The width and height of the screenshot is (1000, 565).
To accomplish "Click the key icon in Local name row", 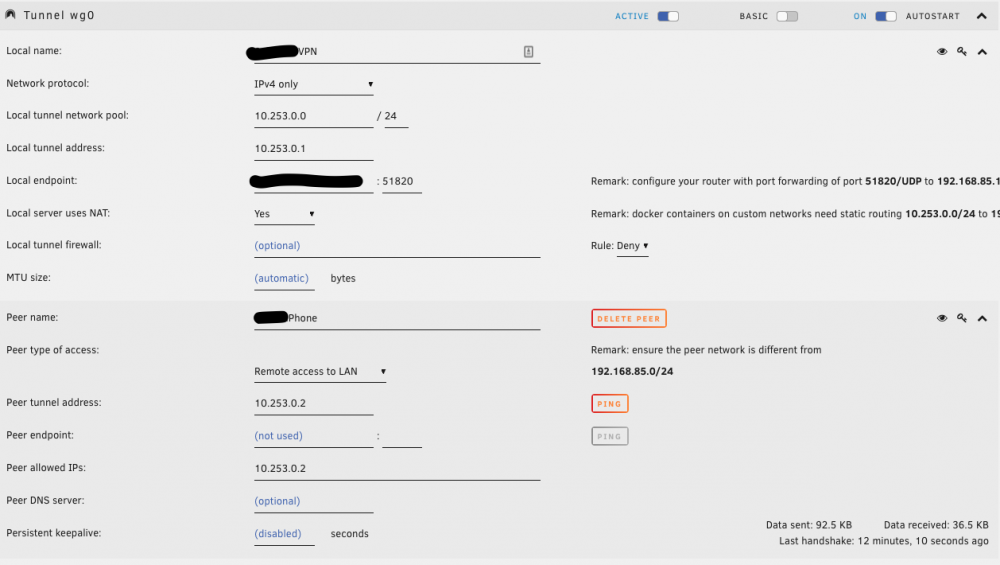I will coord(962,51).
